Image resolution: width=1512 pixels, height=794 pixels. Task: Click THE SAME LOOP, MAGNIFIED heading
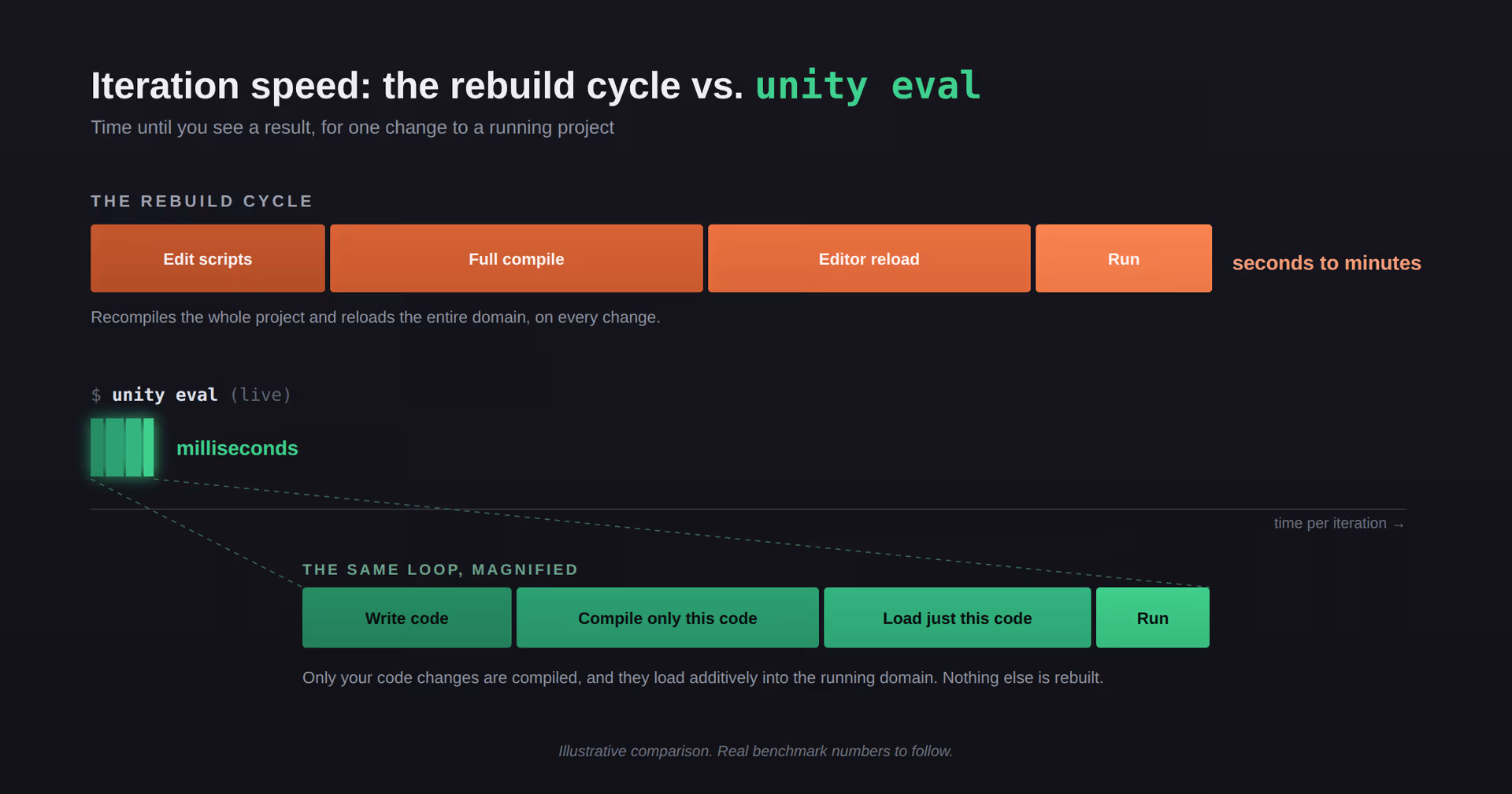[440, 570]
